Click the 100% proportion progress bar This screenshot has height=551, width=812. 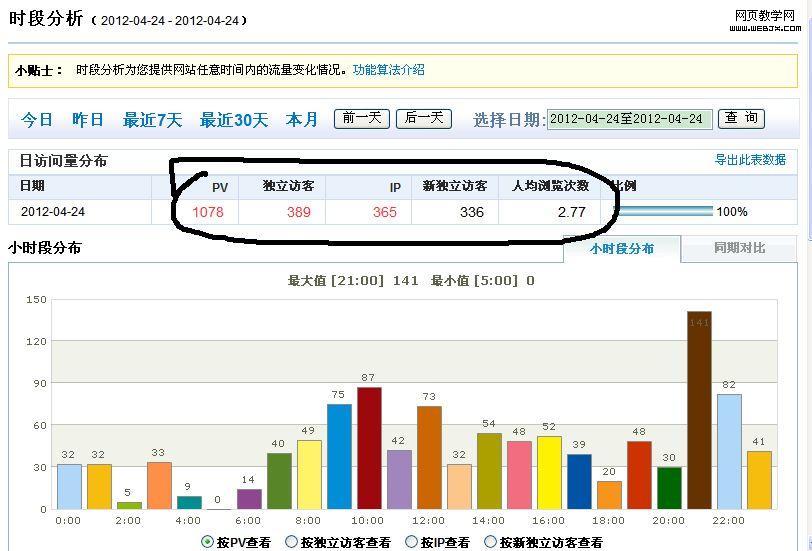click(663, 212)
